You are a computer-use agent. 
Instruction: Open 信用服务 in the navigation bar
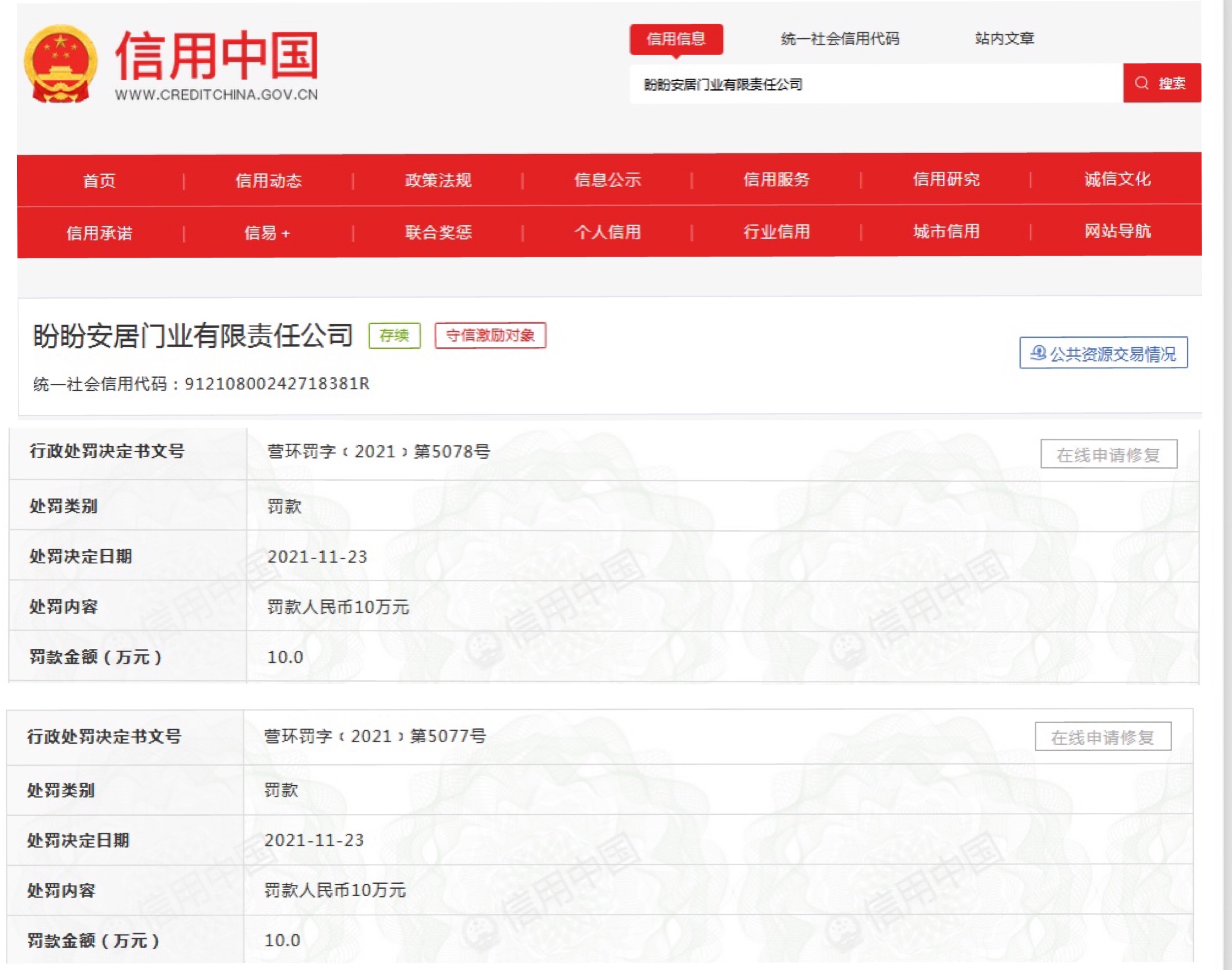(777, 179)
